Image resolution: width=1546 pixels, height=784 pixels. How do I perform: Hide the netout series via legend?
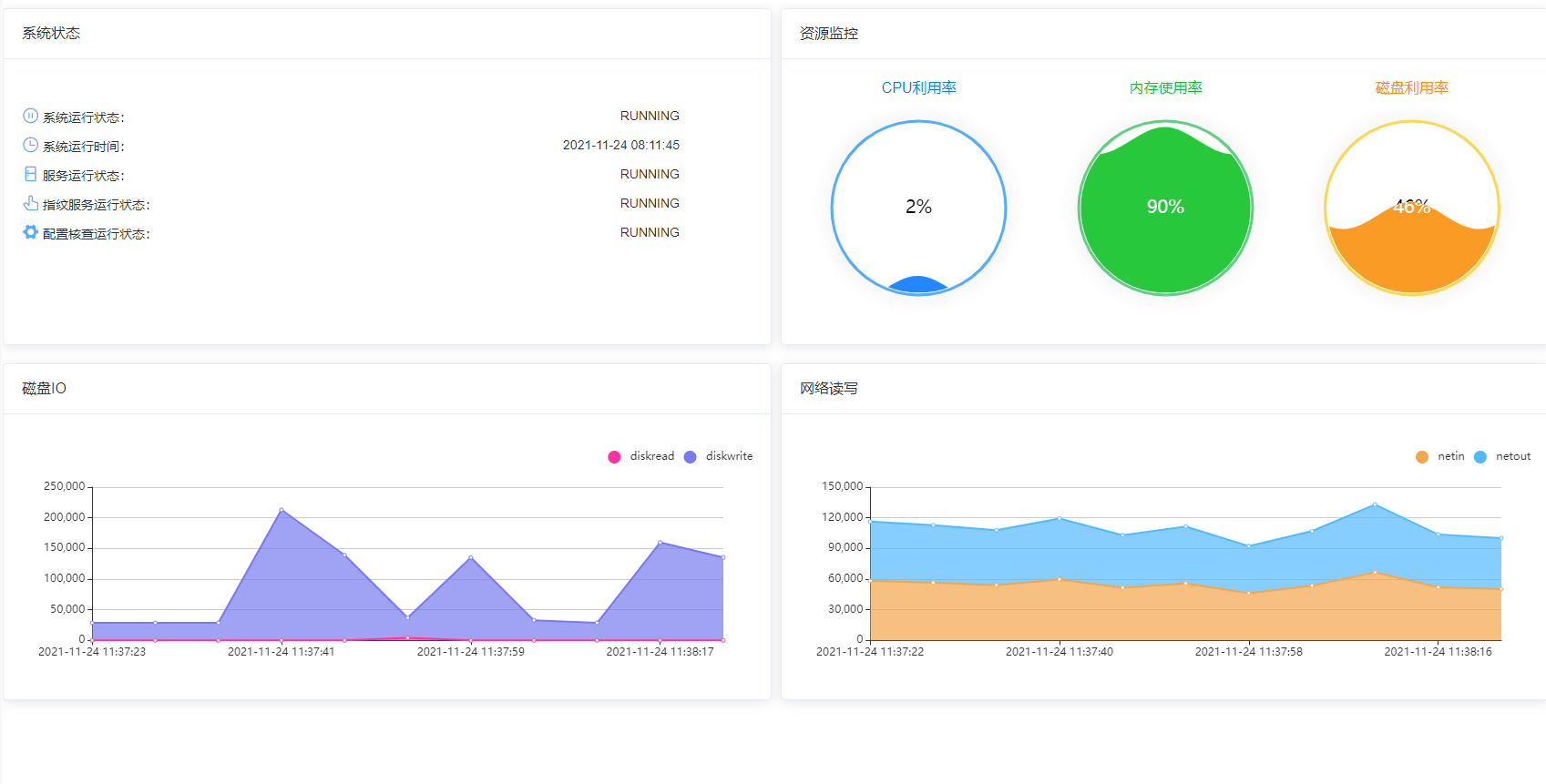(1502, 456)
